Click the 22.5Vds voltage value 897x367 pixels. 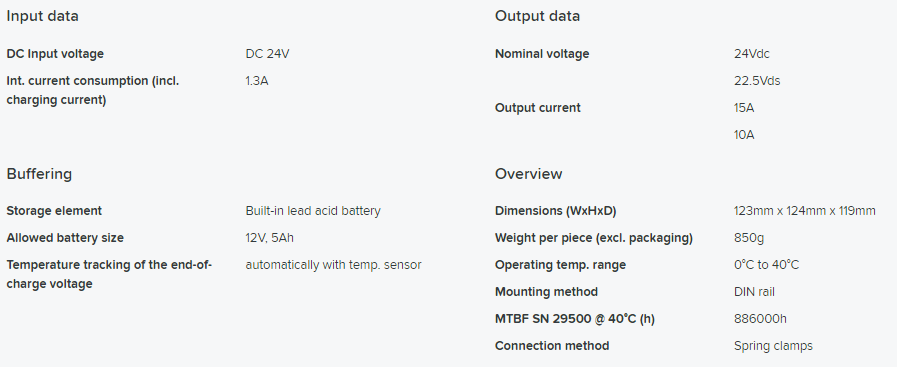point(757,81)
